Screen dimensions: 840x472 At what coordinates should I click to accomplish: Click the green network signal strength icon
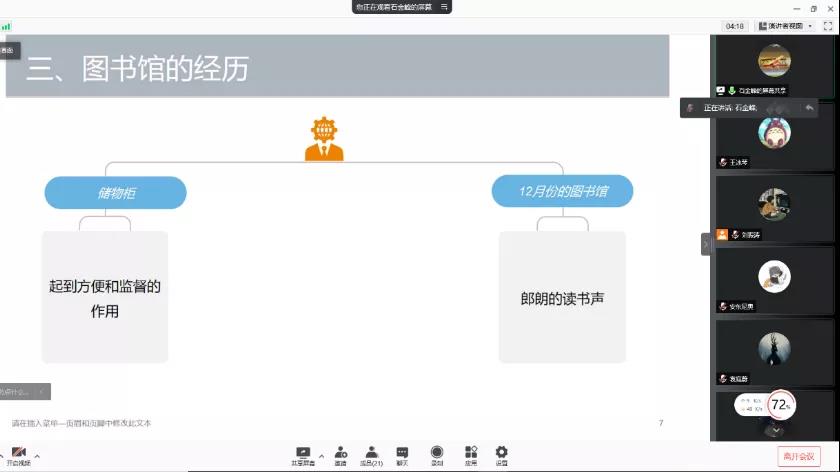click(6, 26)
